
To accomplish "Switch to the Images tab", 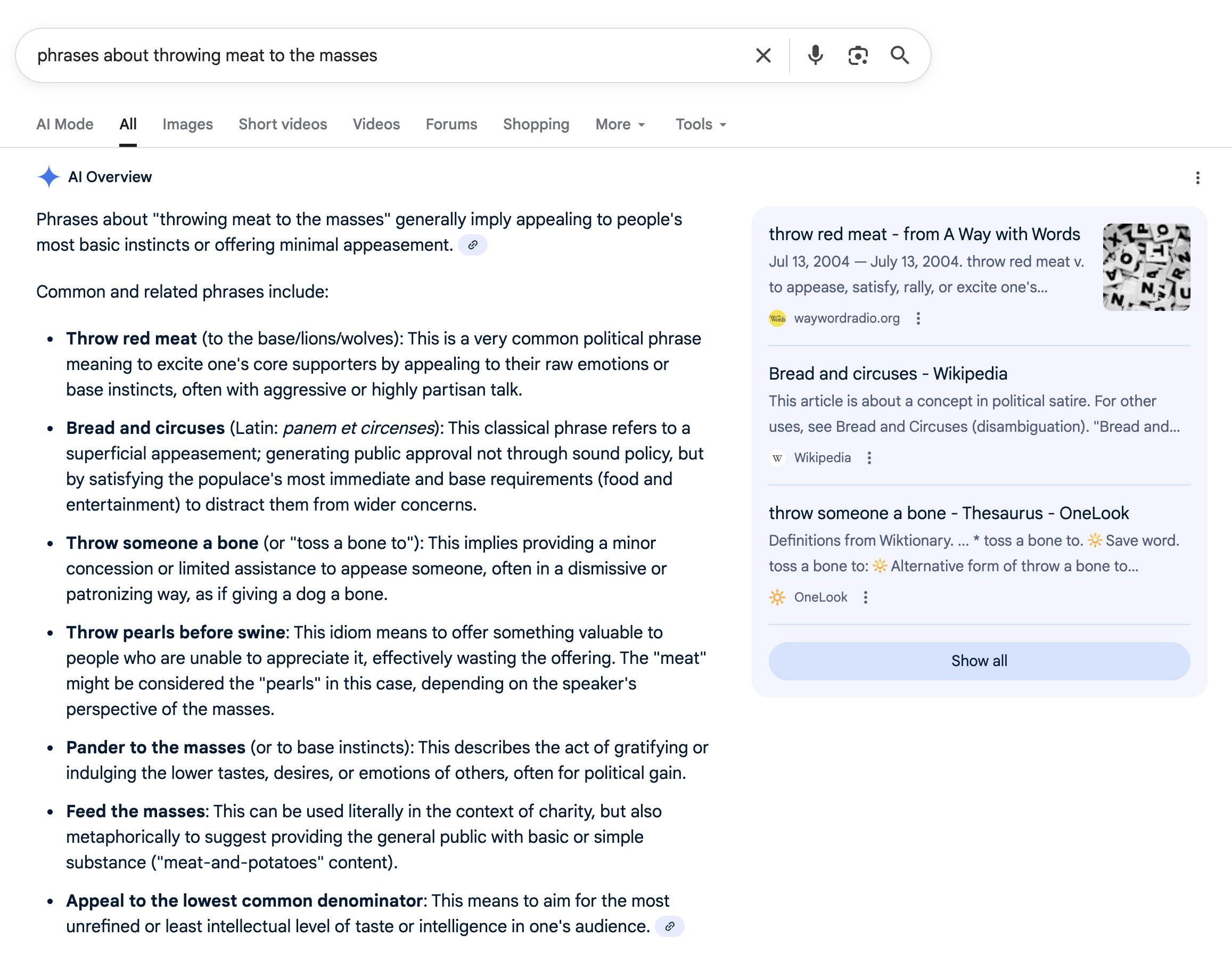I will pos(187,124).
